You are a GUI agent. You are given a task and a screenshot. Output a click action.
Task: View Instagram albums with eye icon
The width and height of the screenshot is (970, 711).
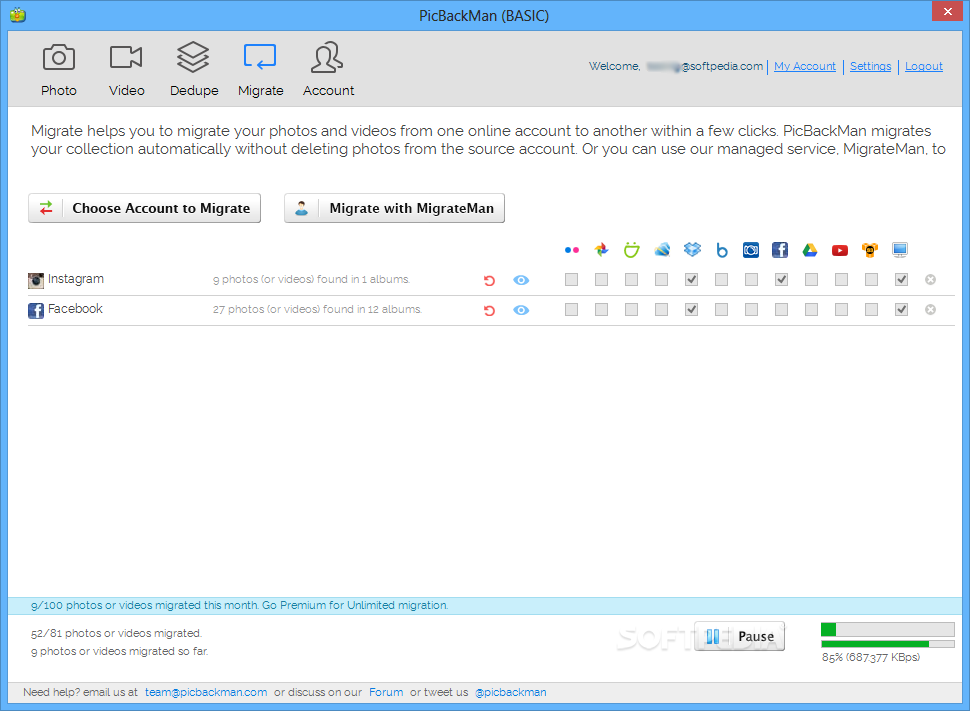click(x=521, y=280)
